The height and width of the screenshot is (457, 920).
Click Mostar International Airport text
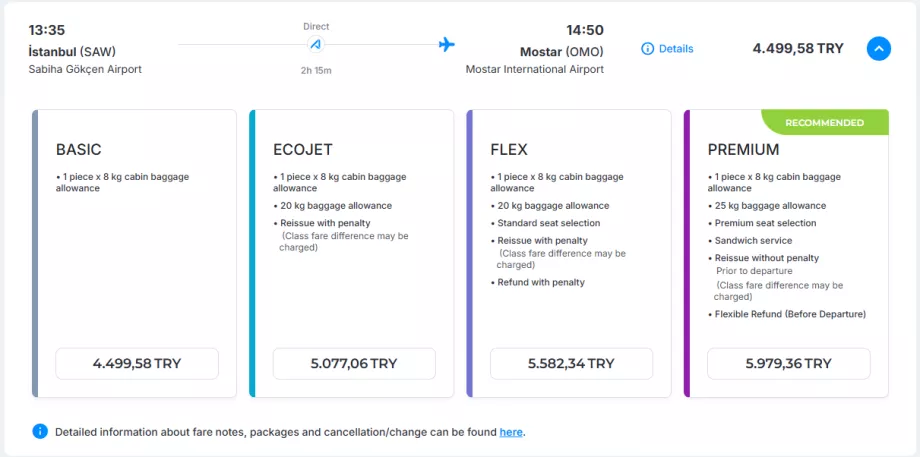534,70
